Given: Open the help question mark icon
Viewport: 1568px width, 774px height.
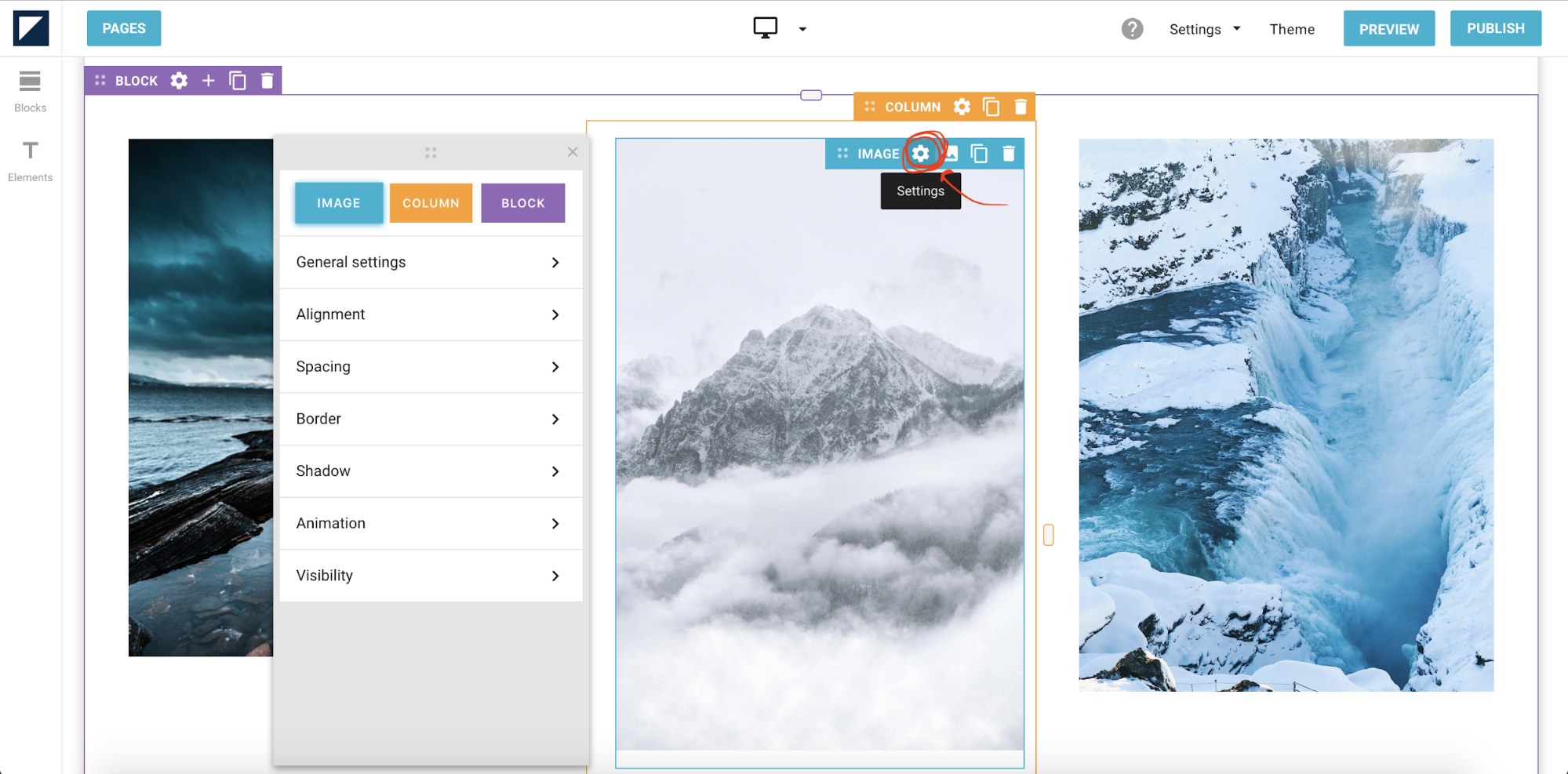Looking at the screenshot, I should [x=1132, y=29].
